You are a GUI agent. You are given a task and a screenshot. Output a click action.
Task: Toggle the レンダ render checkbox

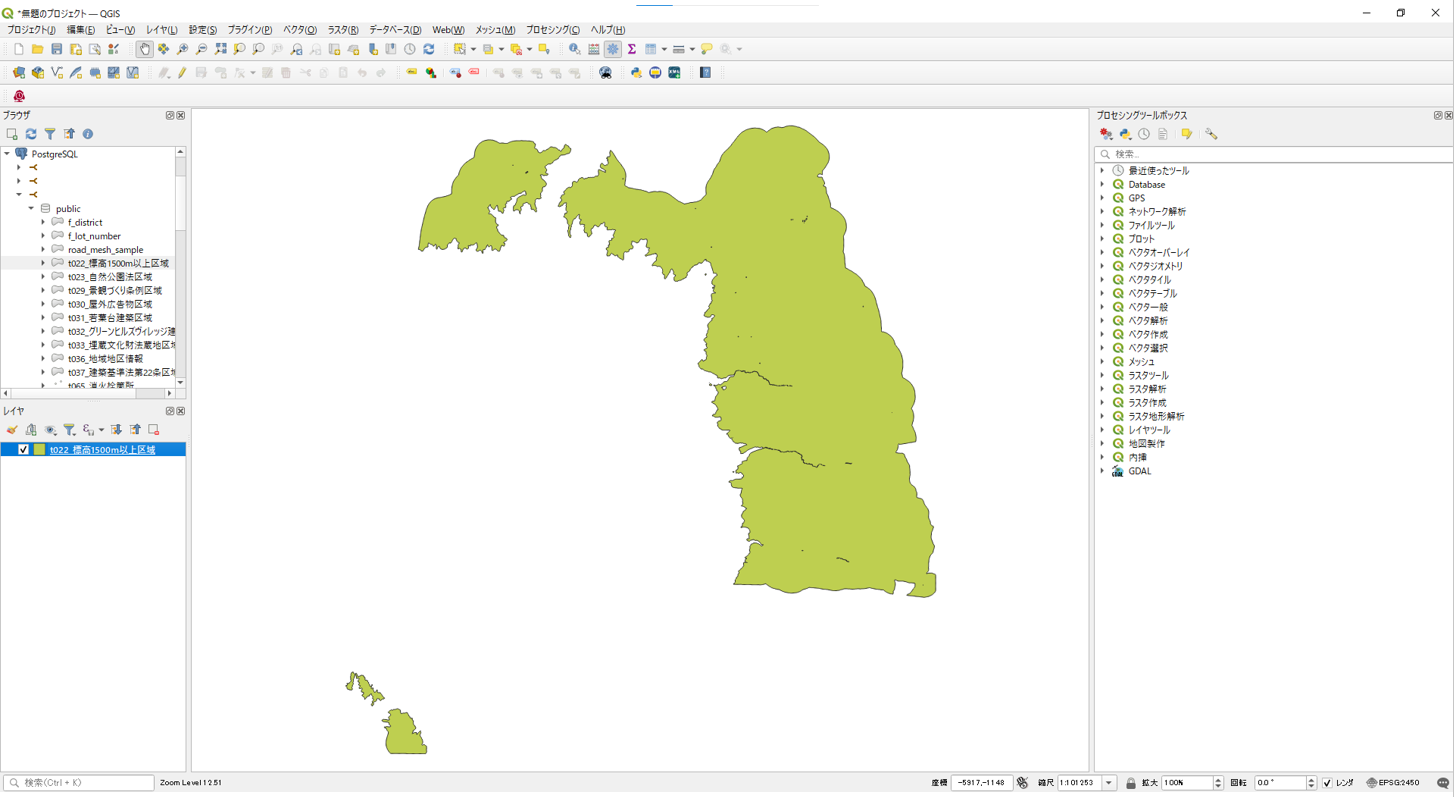tap(1327, 783)
